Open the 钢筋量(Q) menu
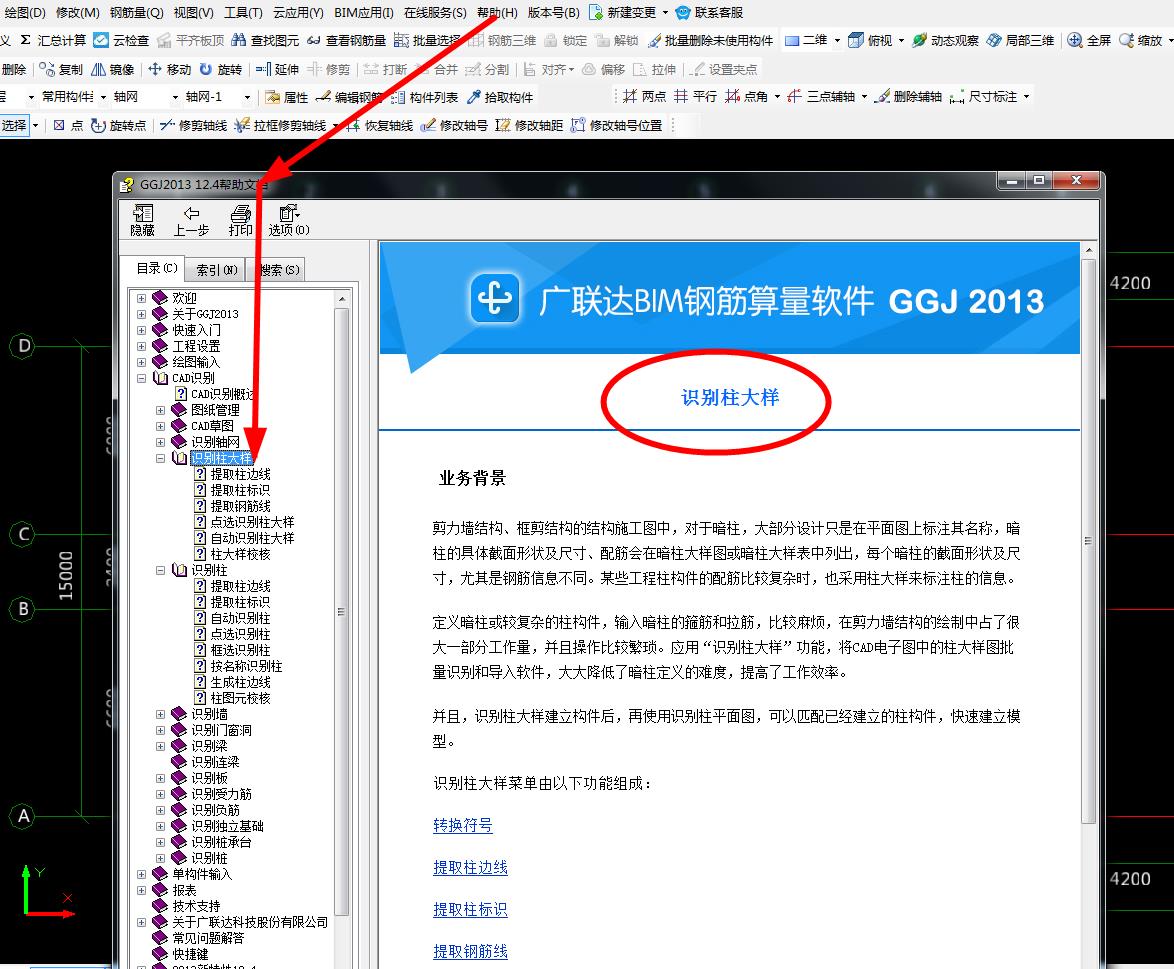Viewport: 1174px width, 969px height. 136,13
